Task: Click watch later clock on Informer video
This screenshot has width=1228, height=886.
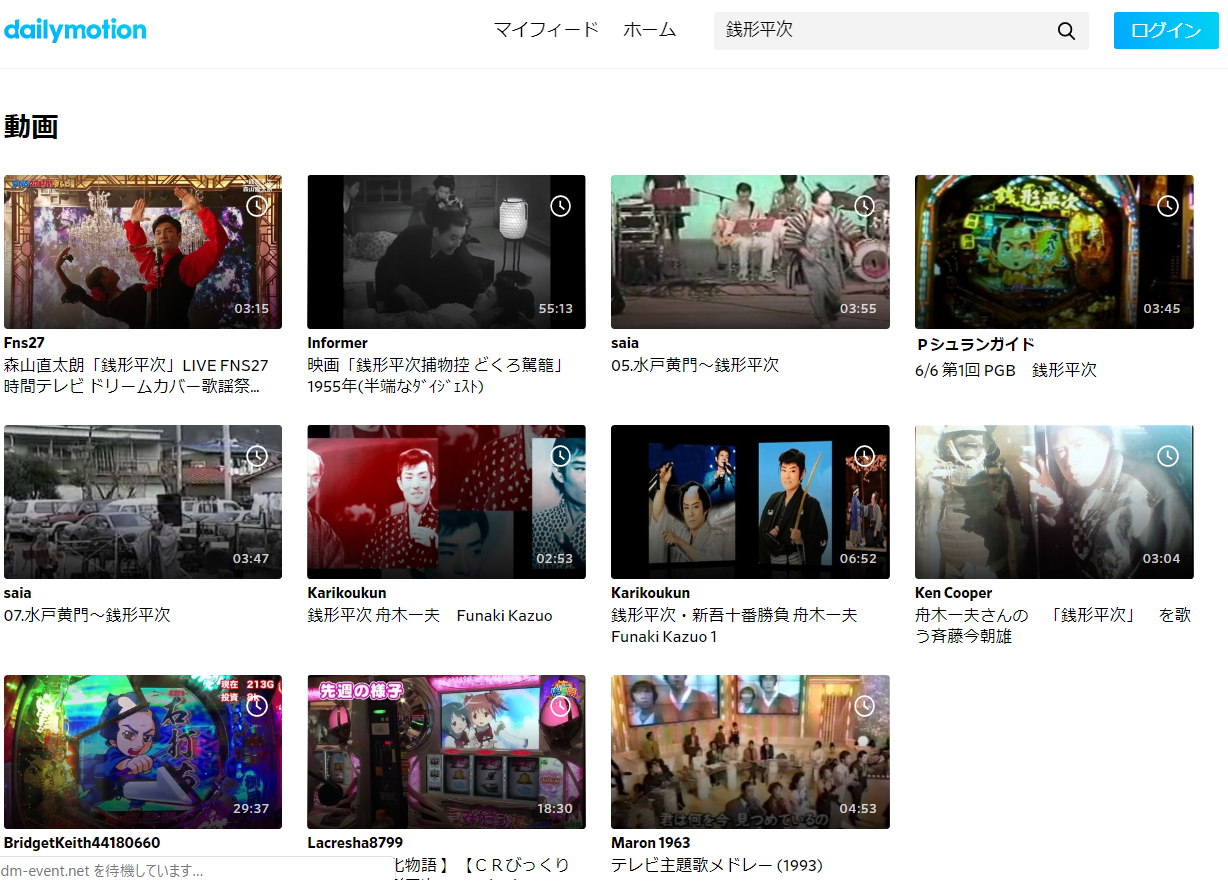Action: (x=560, y=205)
